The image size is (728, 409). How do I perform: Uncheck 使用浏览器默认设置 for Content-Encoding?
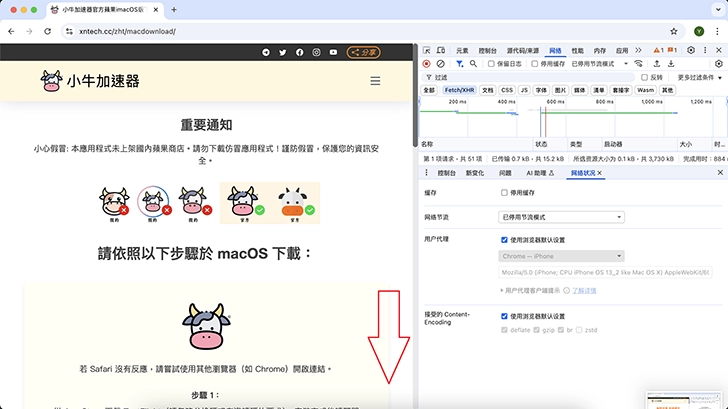pyautogui.click(x=504, y=316)
